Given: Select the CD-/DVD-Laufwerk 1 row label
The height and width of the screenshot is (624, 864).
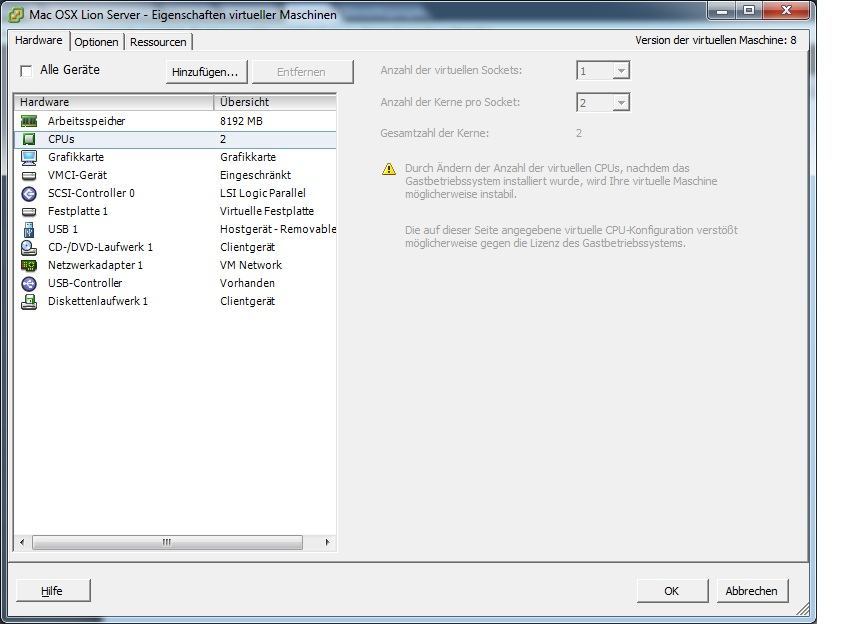Looking at the screenshot, I should (100, 248).
